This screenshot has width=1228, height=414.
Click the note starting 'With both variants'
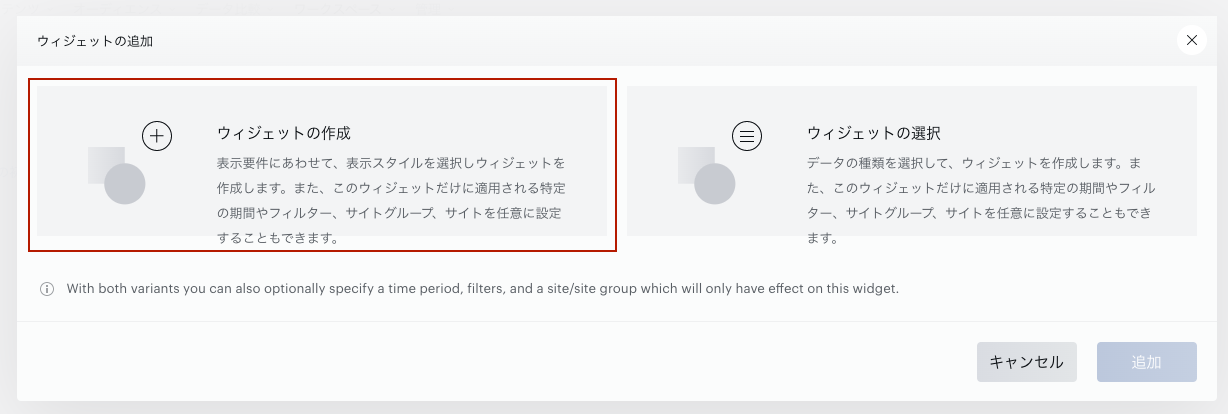(x=483, y=289)
